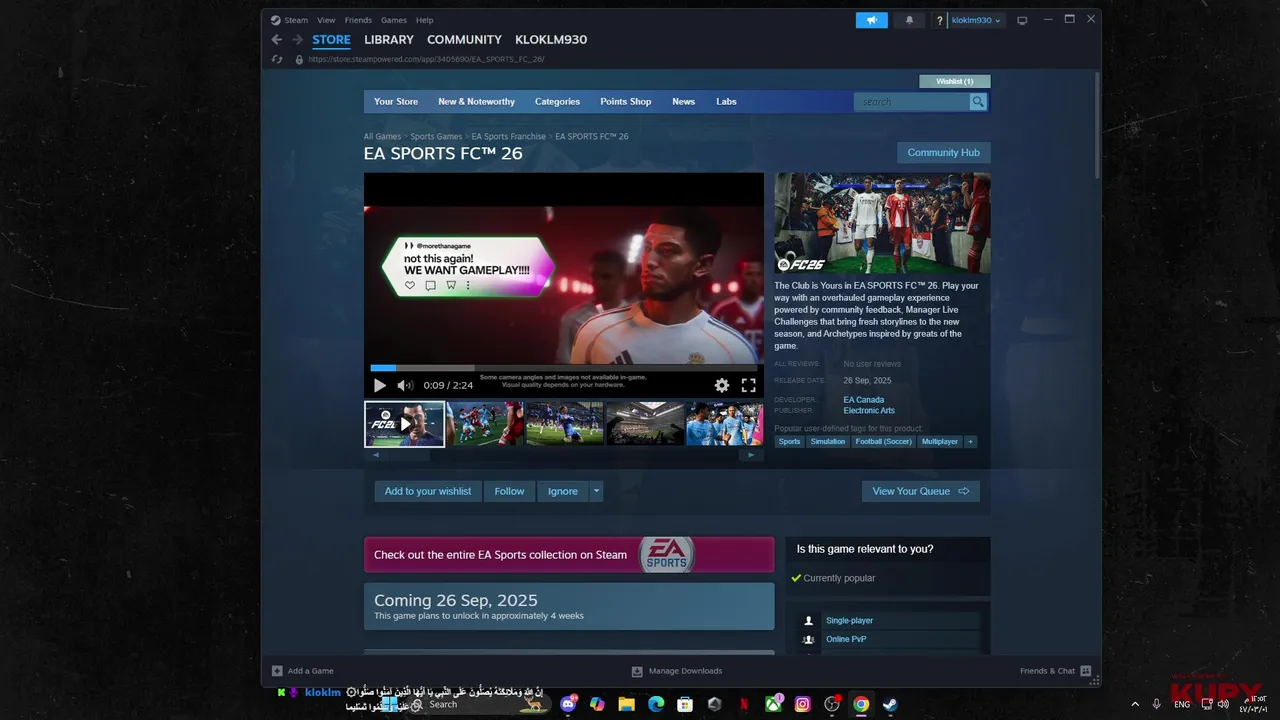This screenshot has height=720, width=1280.
Task: Switch to the COMMUNITY tab
Action: (x=464, y=40)
